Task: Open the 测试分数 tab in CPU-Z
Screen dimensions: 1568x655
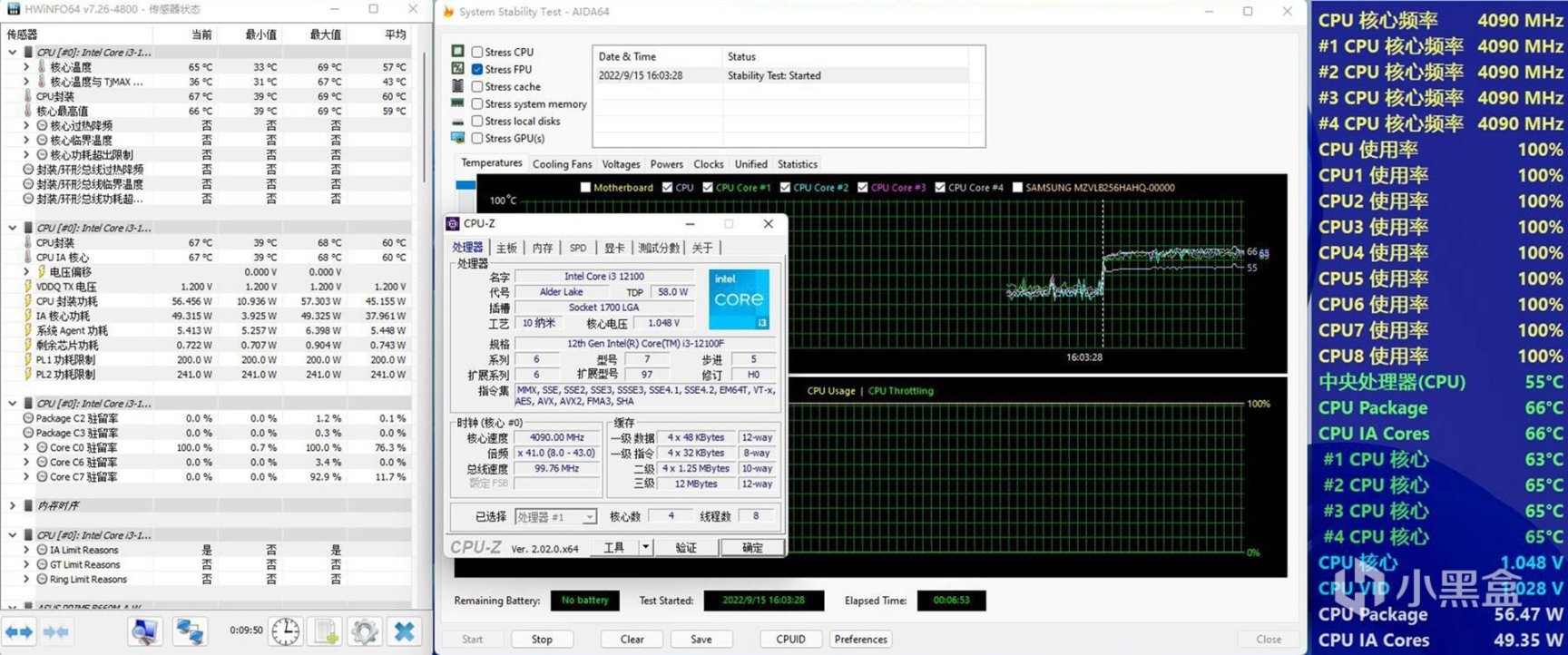Action: (659, 248)
